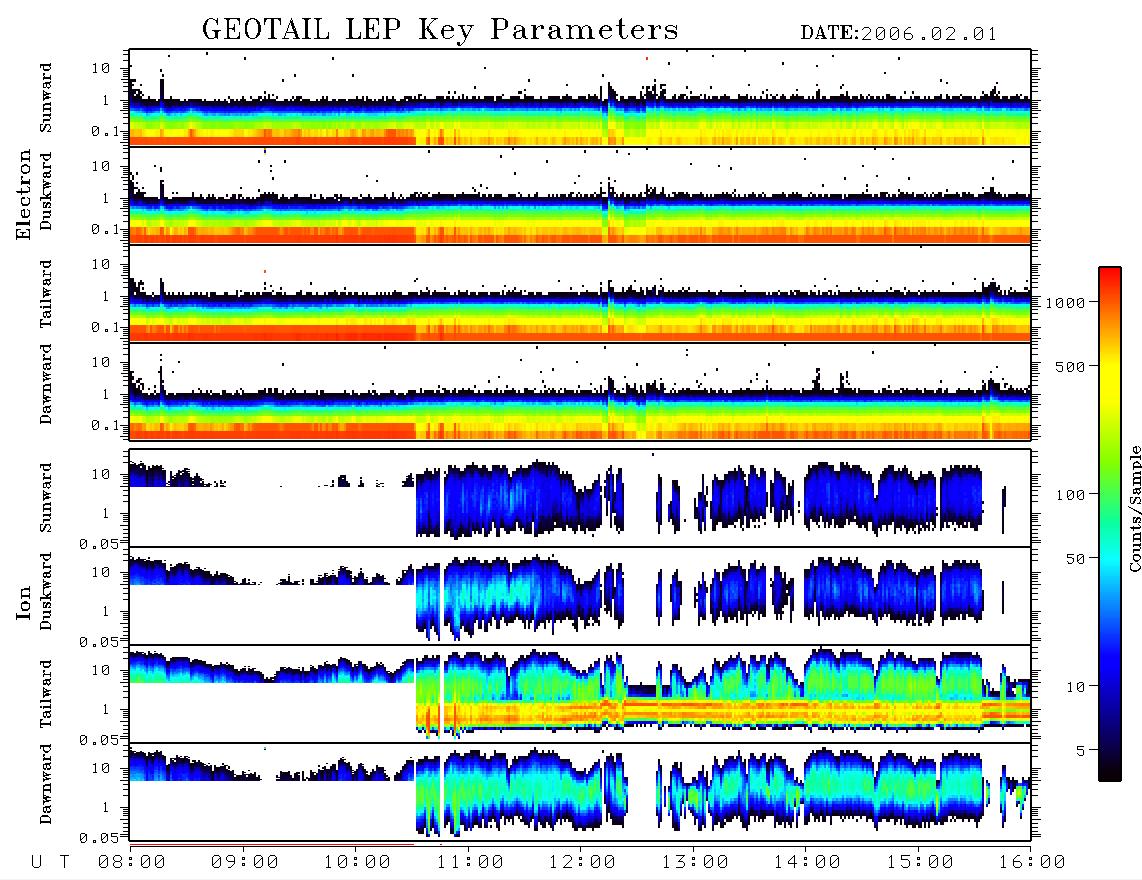1142x880 pixels.
Task: Click the "Counts/Sample" color bar label
Action: (x=1134, y=508)
